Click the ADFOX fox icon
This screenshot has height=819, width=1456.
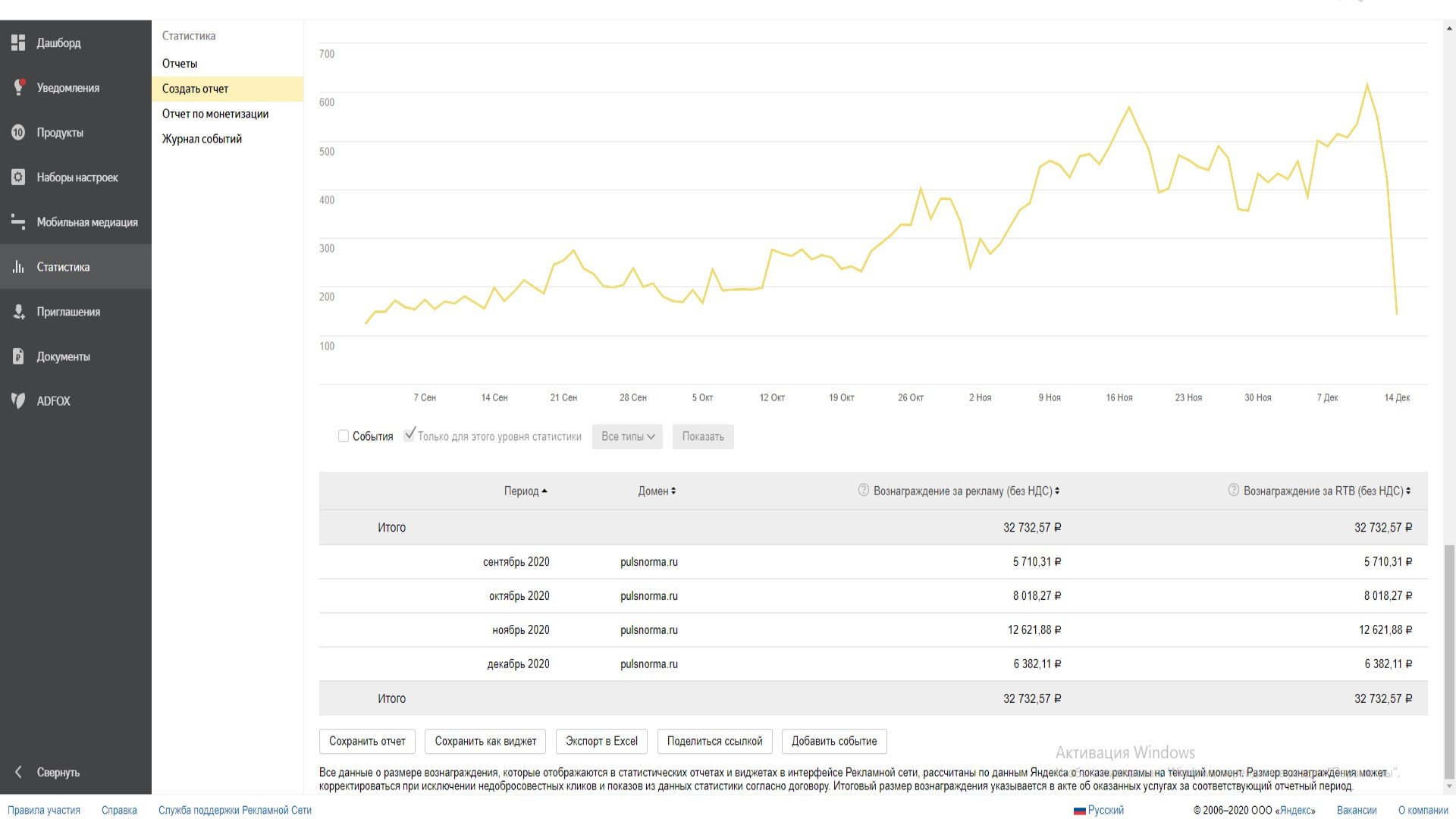18,401
